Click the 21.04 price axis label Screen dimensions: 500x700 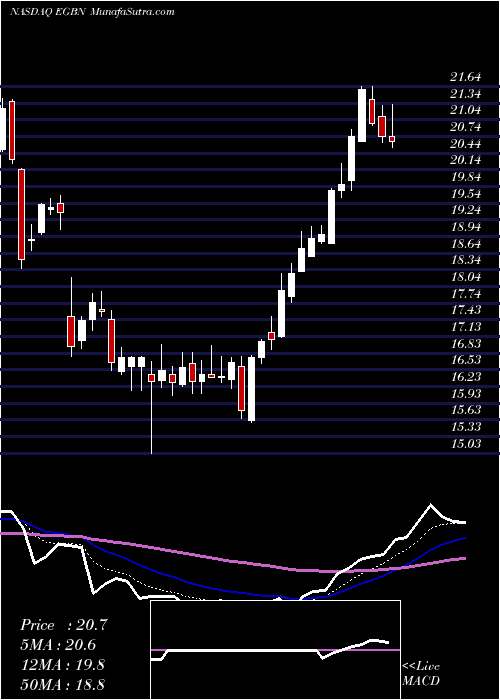[465, 110]
